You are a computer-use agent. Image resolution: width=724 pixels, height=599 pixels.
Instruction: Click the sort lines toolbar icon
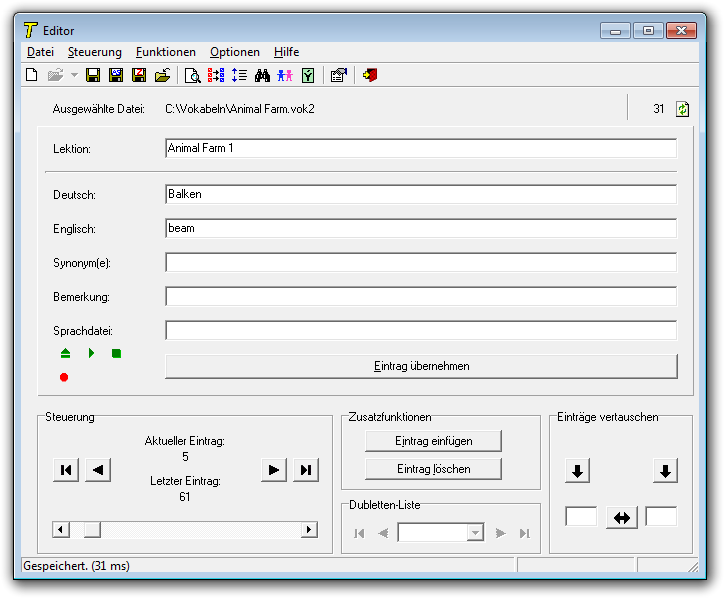click(x=239, y=75)
